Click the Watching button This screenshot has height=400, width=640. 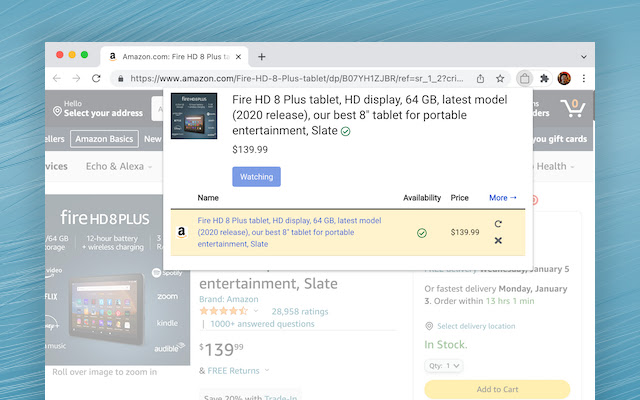point(256,177)
